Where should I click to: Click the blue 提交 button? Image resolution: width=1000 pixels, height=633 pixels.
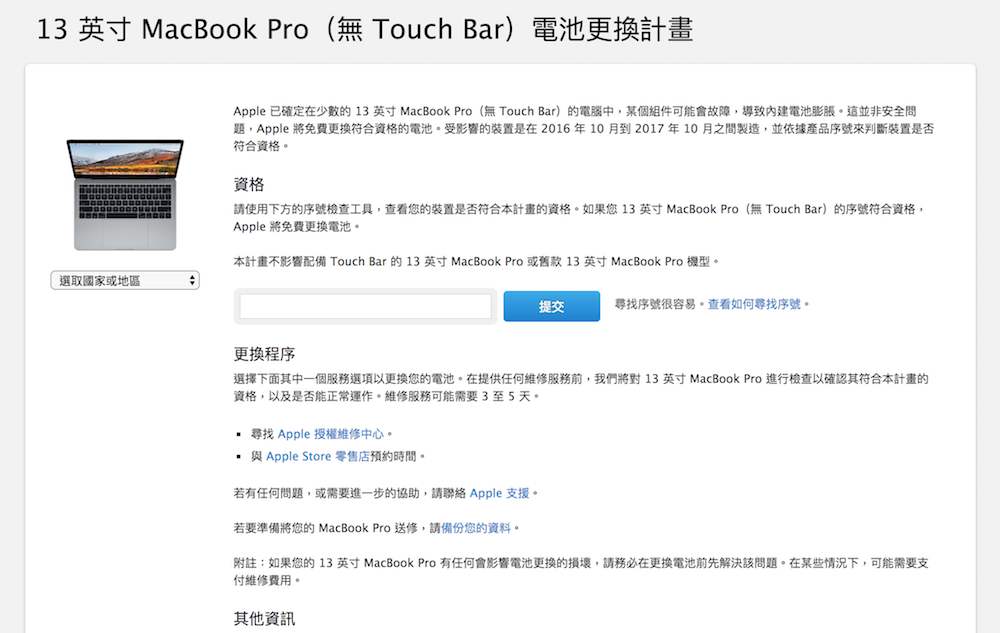point(552,307)
